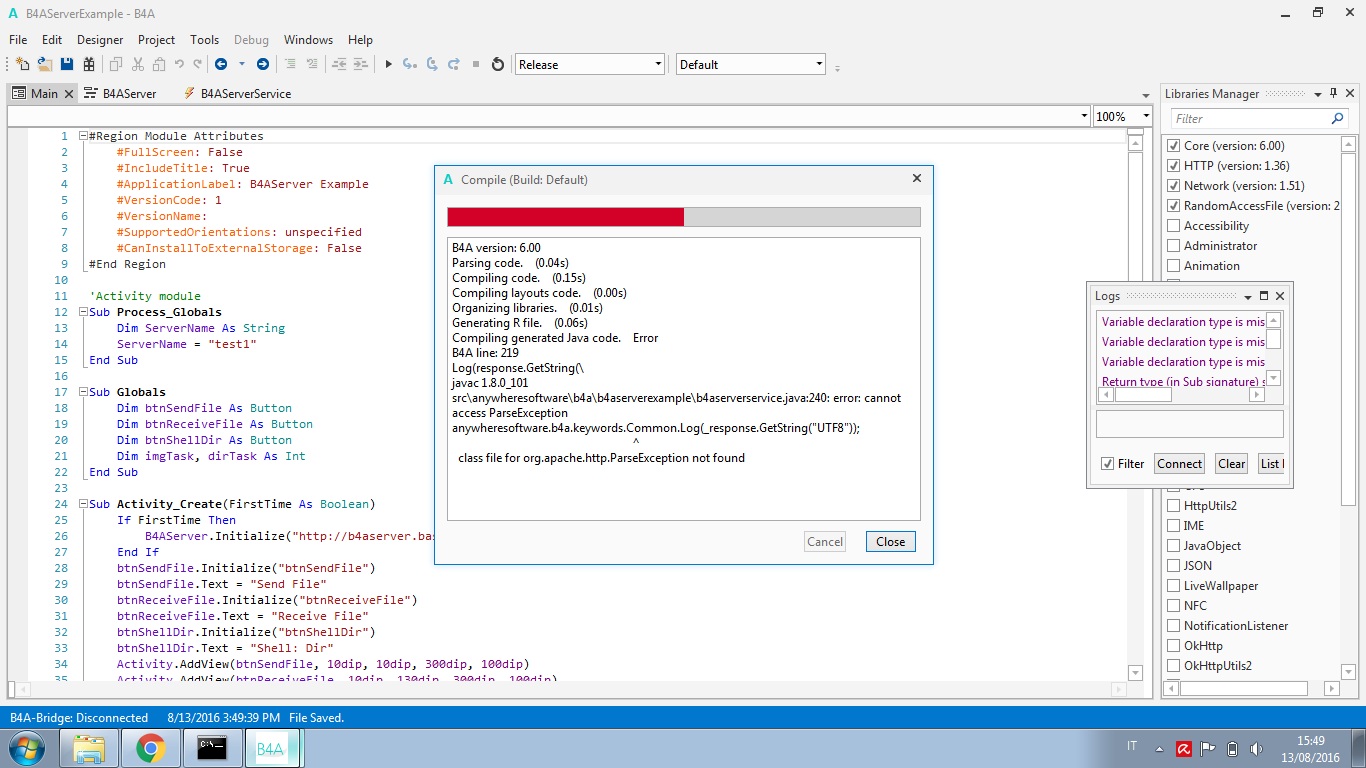Navigate forward with blue right arrow

263,64
